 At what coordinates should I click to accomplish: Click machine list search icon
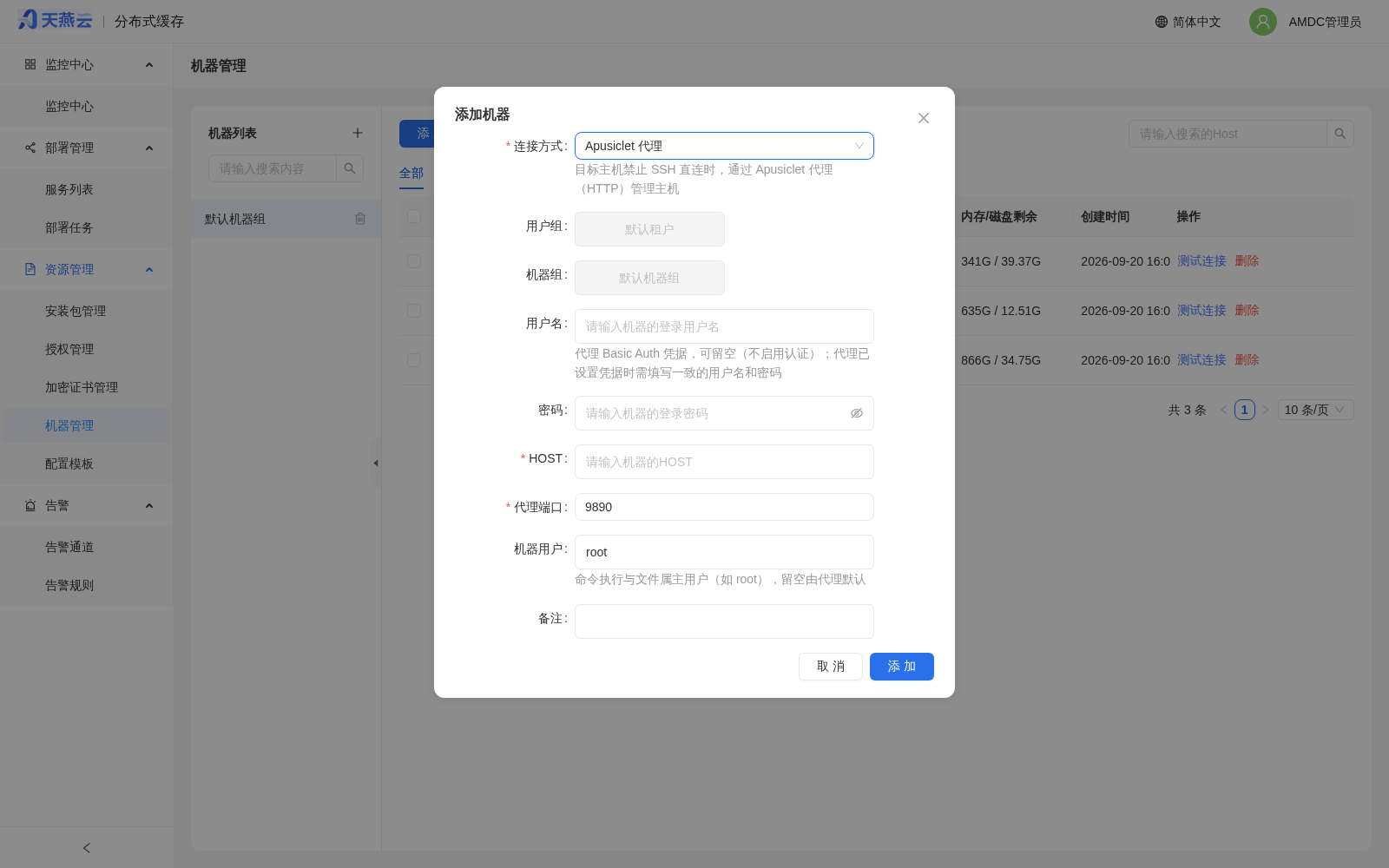(x=350, y=168)
